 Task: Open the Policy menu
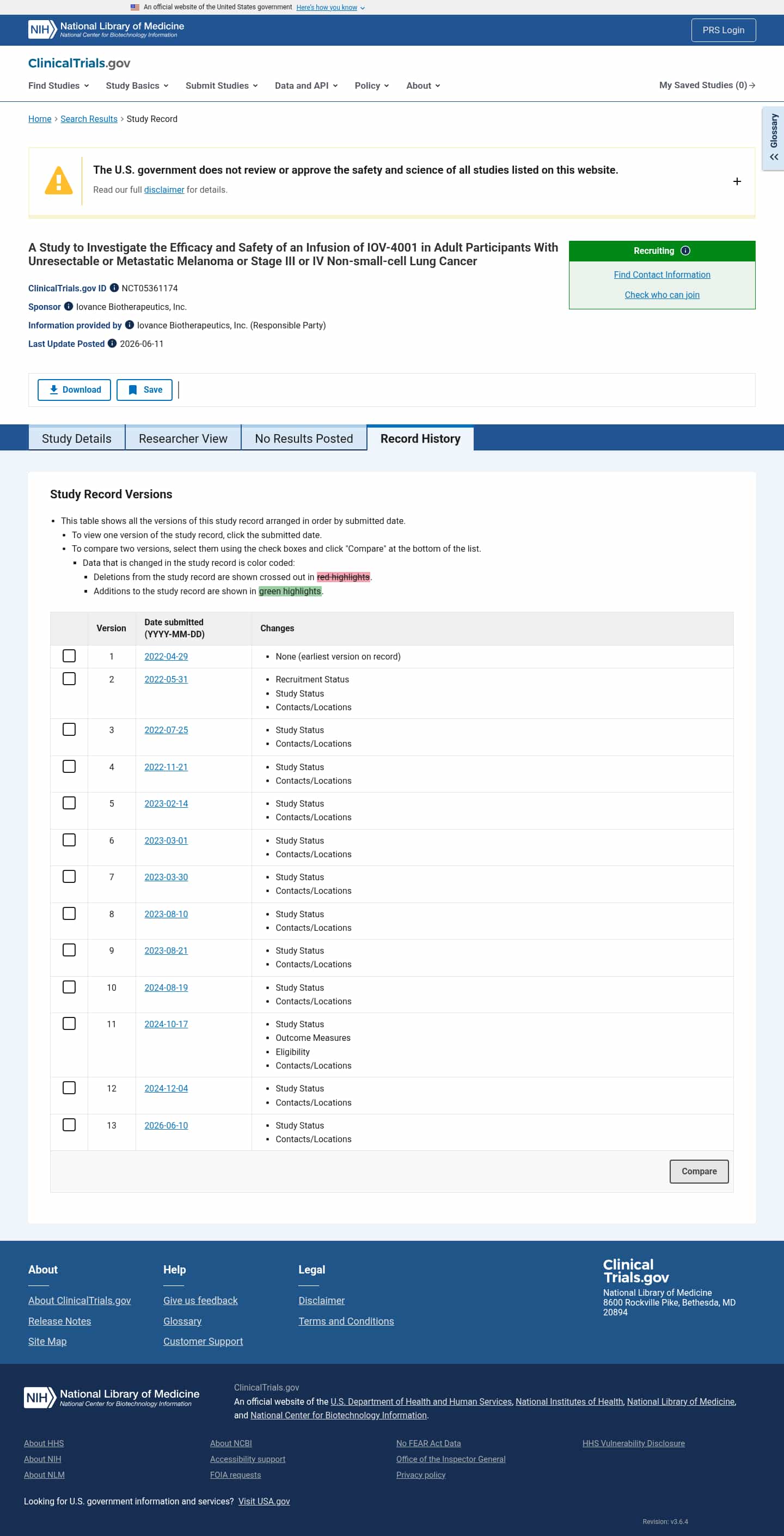(372, 86)
